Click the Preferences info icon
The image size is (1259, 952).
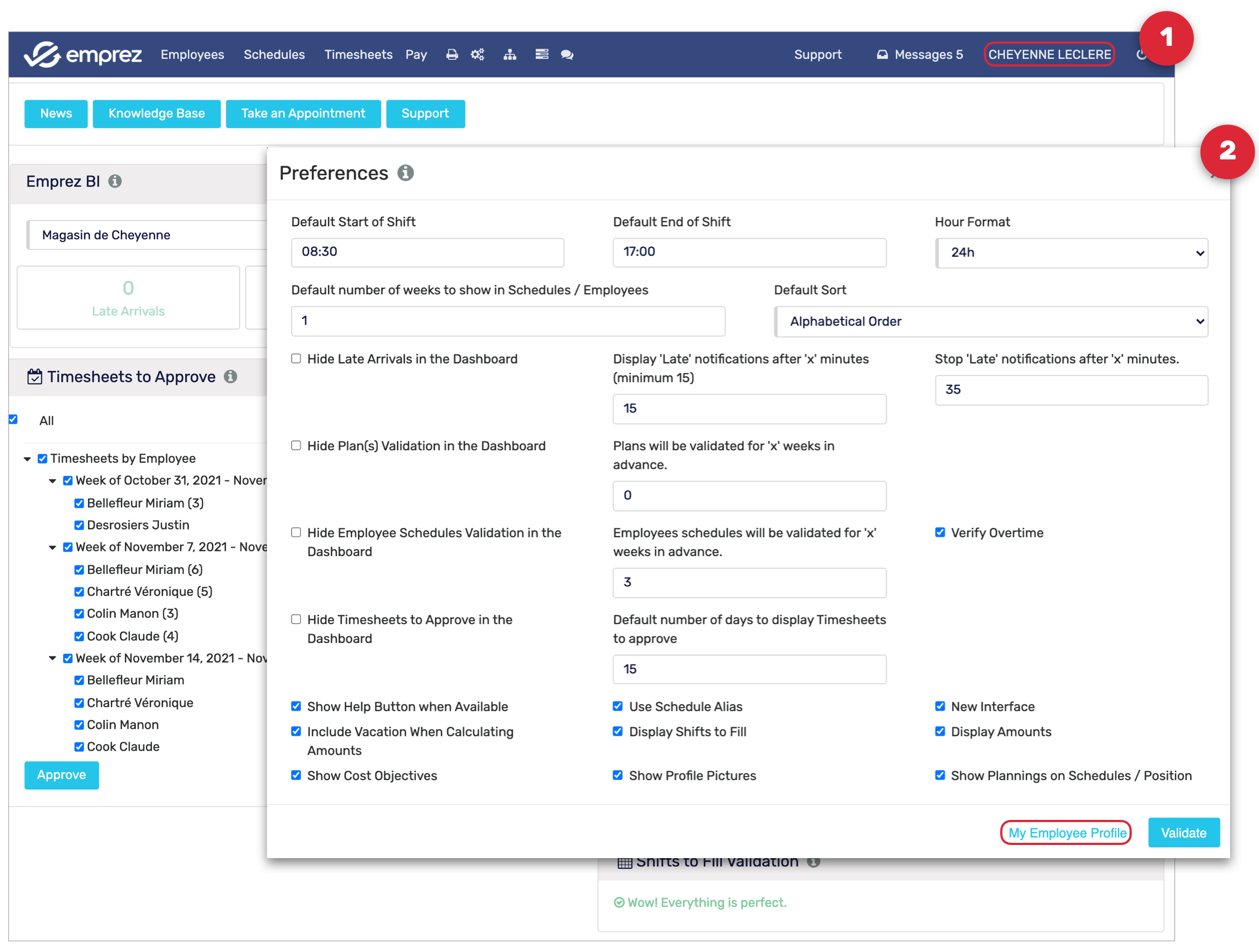[x=405, y=173]
